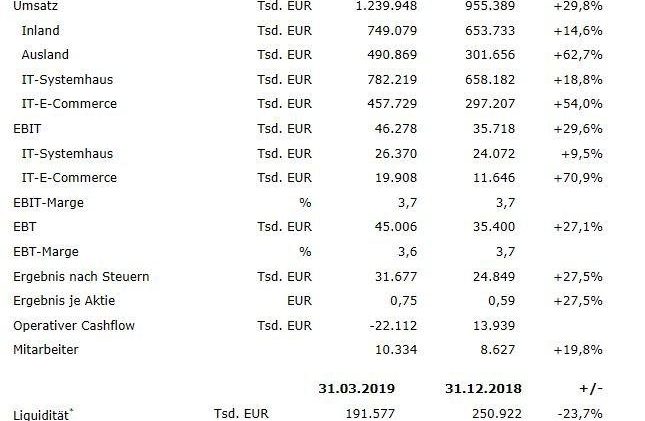Select the Operativer Cashflow label
Image resolution: width=645 pixels, height=421 pixels.
tap(74, 326)
